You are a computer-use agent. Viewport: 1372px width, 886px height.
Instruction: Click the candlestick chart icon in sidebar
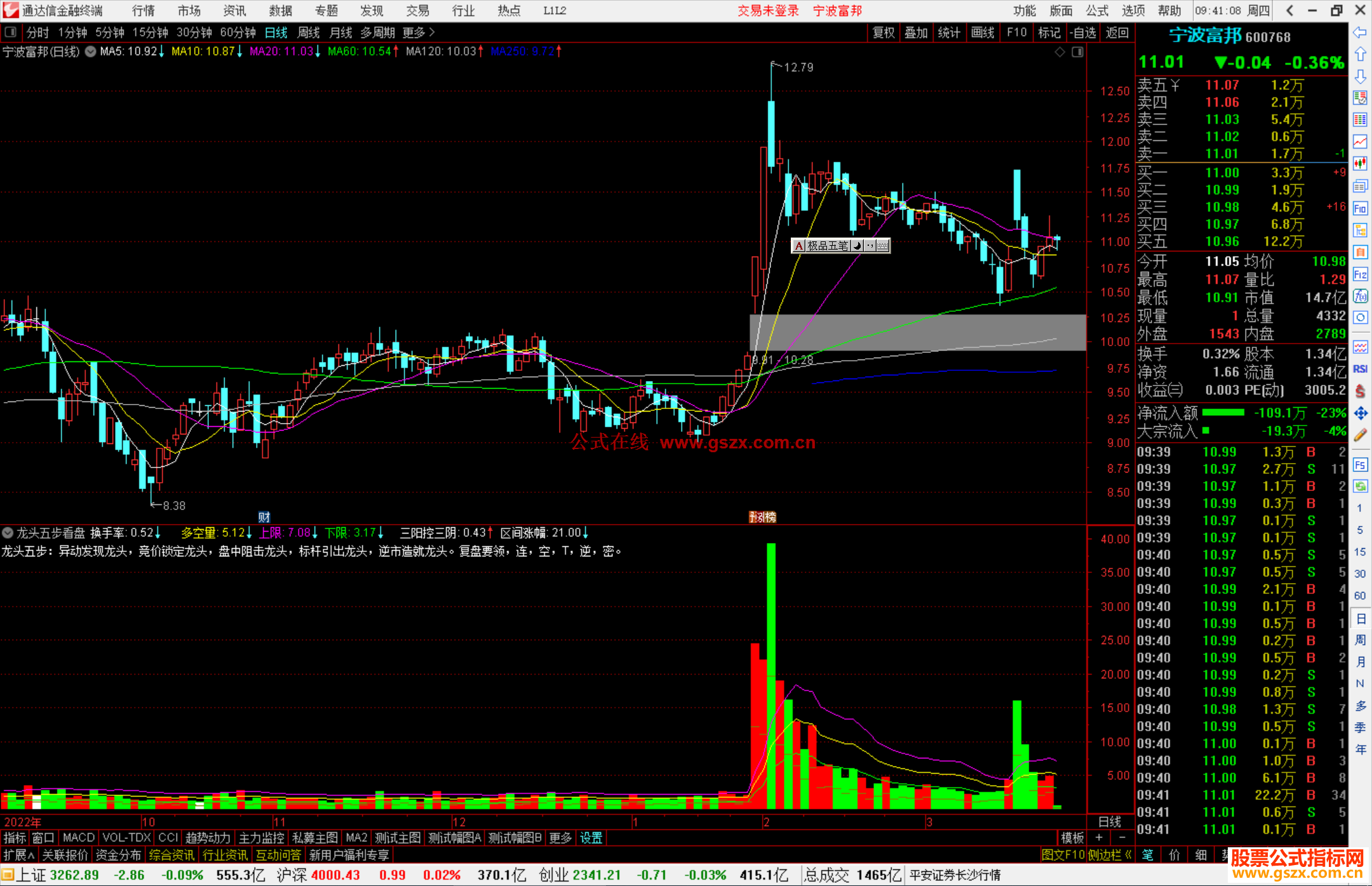tap(1360, 164)
